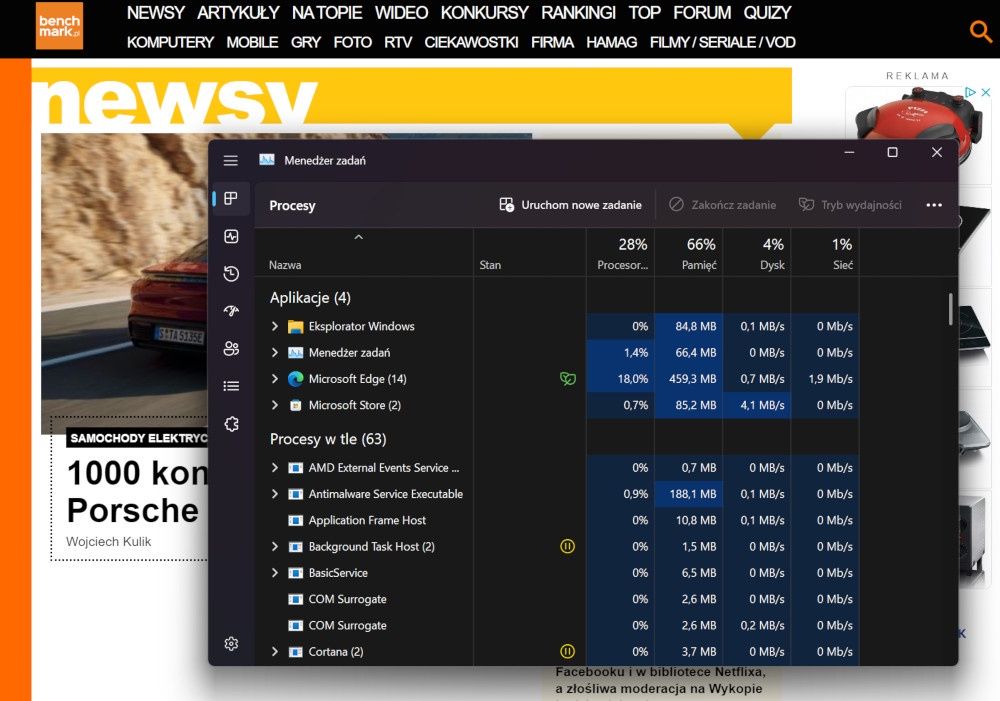The width and height of the screenshot is (1000, 701).
Task: Click suspended icon on Cortana row
Action: click(567, 651)
